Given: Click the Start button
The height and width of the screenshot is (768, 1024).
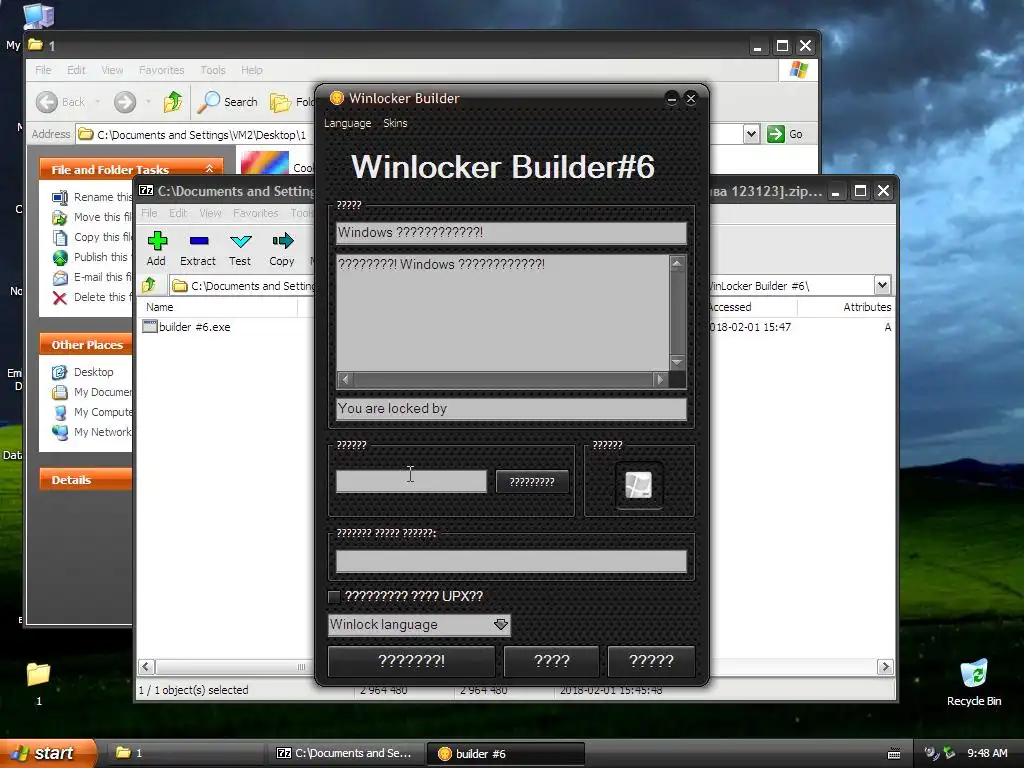Looking at the screenshot, I should pyautogui.click(x=46, y=753).
